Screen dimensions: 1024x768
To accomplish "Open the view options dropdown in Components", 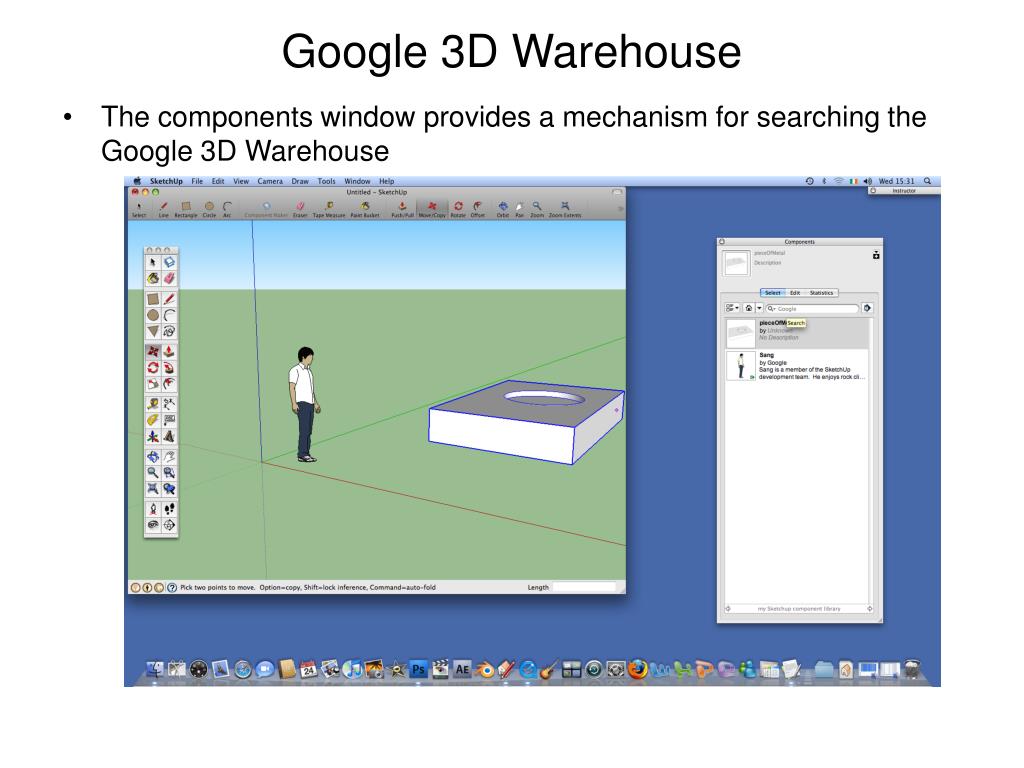I will tap(732, 308).
